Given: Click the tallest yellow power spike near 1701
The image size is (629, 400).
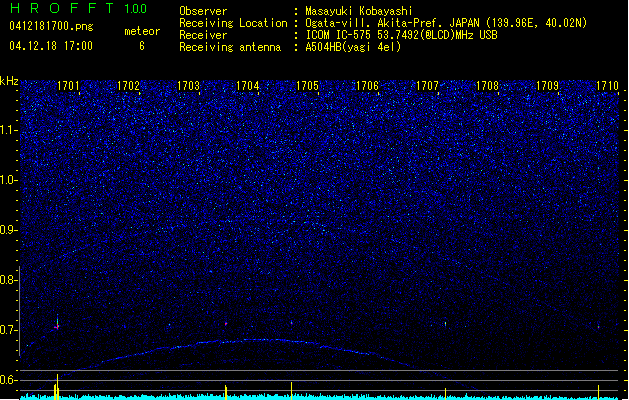Looking at the screenshot, I should (x=57, y=386).
